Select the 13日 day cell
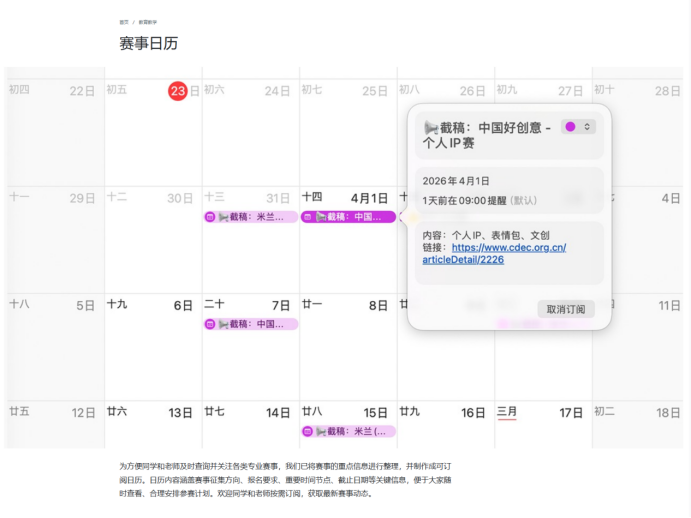 (x=152, y=425)
